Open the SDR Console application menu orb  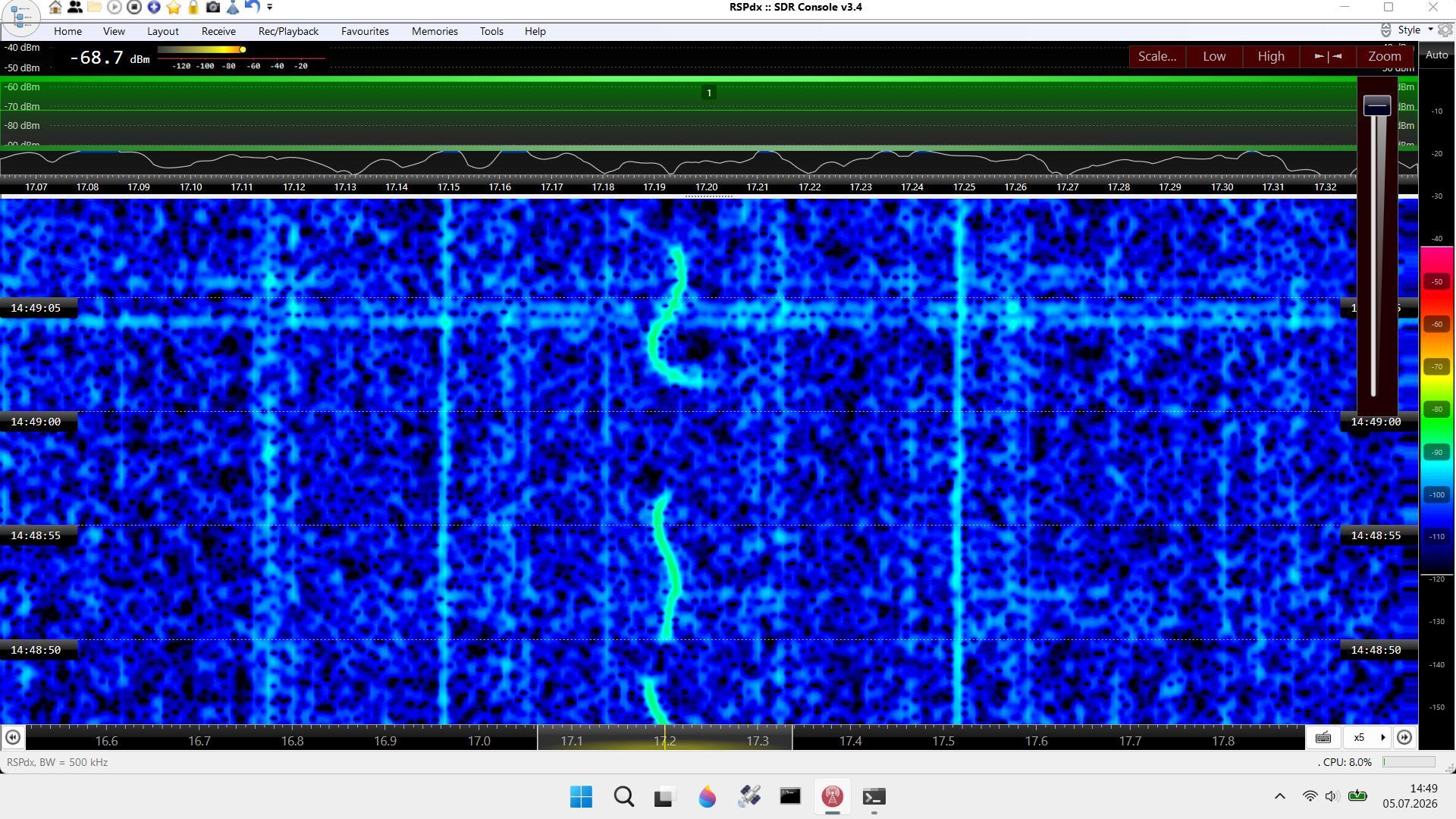click(x=20, y=17)
